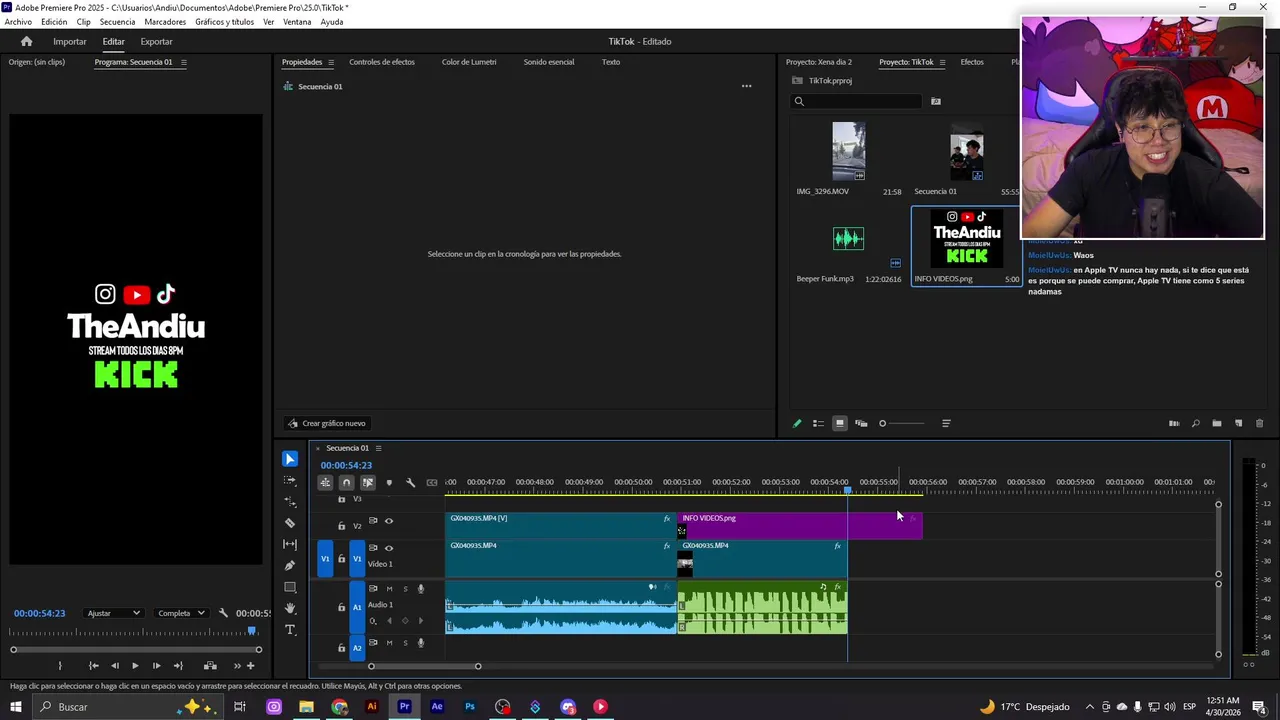Click the Exportar workspace button
The image size is (1280, 720).
156,41
